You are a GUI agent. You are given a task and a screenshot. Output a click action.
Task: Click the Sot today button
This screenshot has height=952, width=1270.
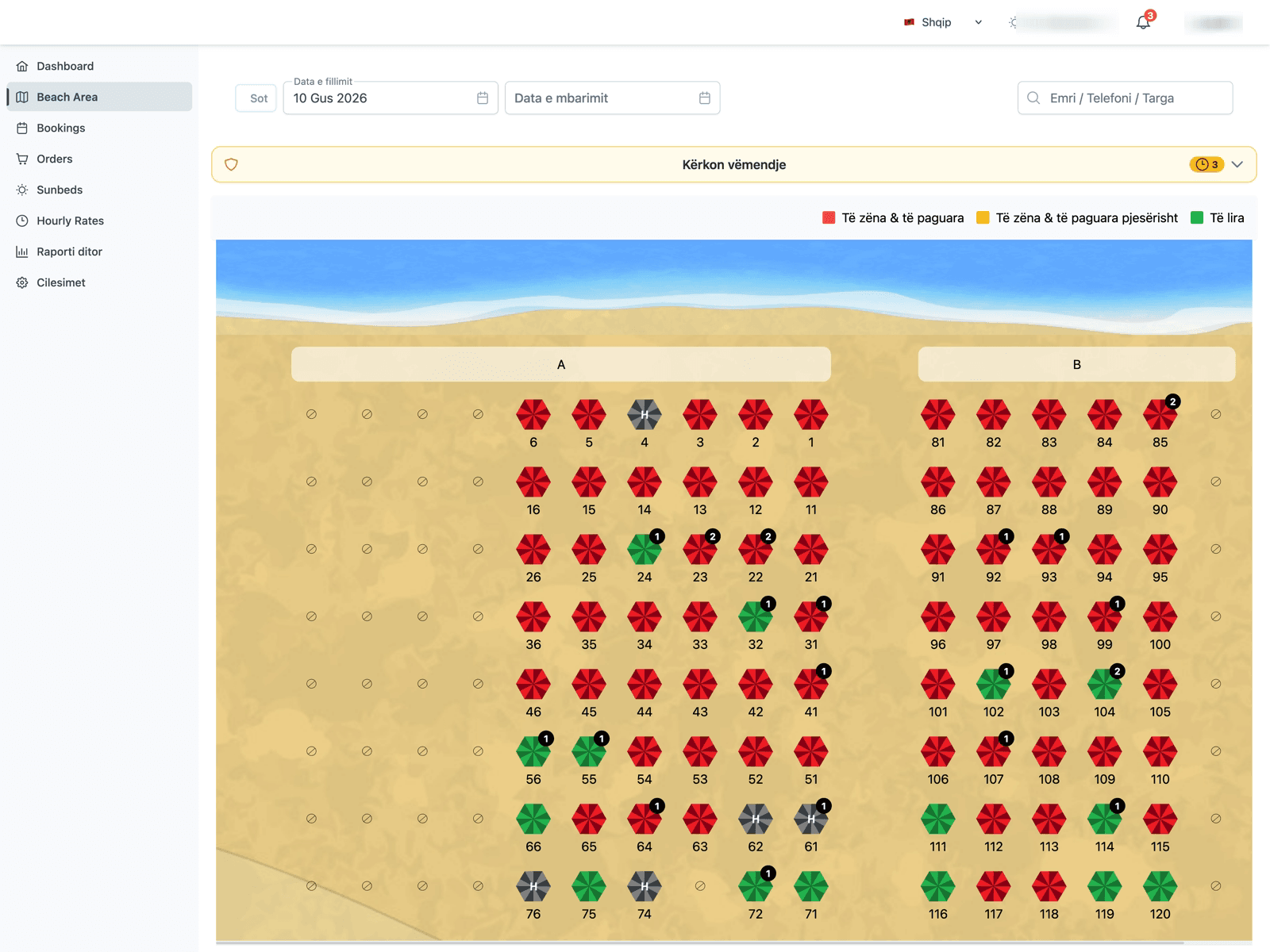pos(256,98)
